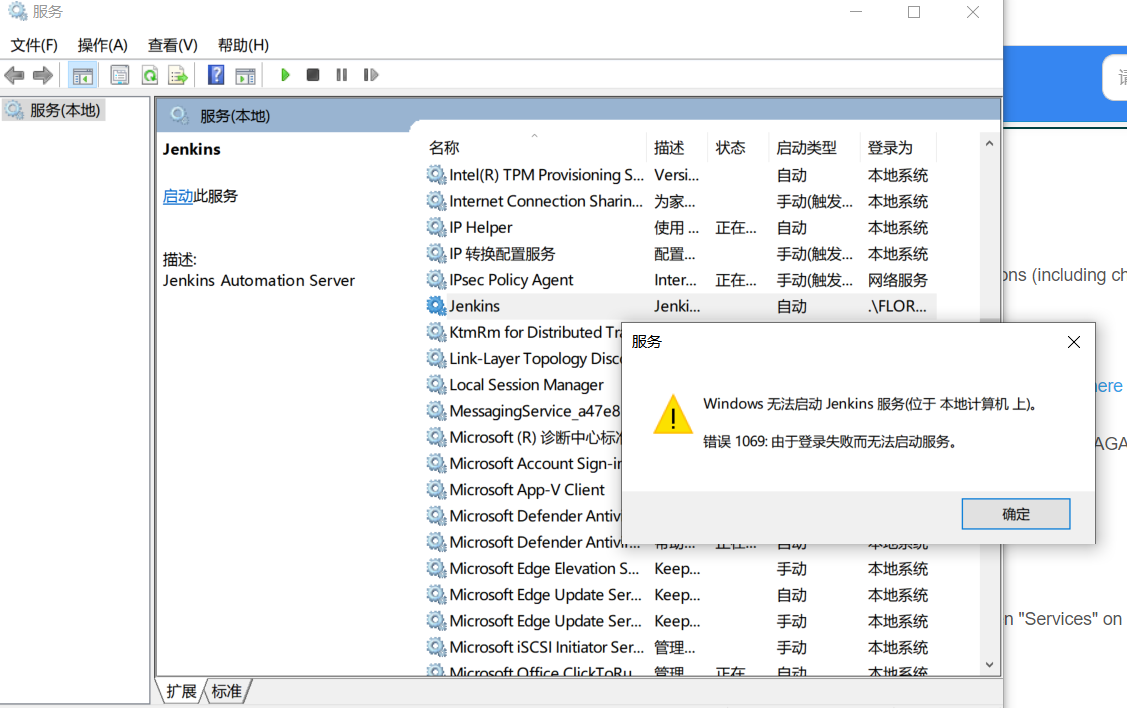Click the export list toolbar icon
The image size is (1127, 708).
tap(176, 75)
